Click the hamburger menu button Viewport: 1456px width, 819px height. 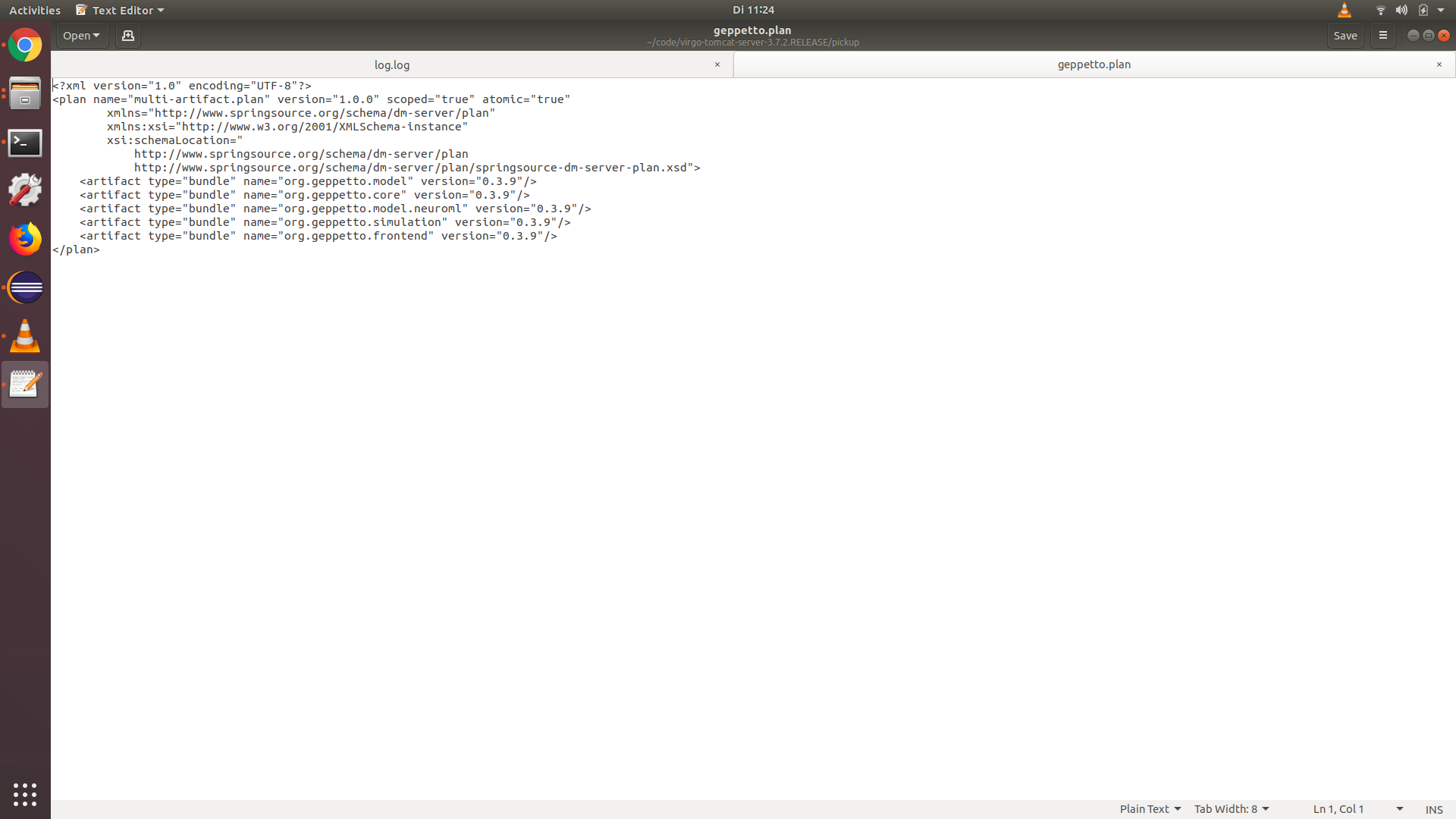(1383, 35)
